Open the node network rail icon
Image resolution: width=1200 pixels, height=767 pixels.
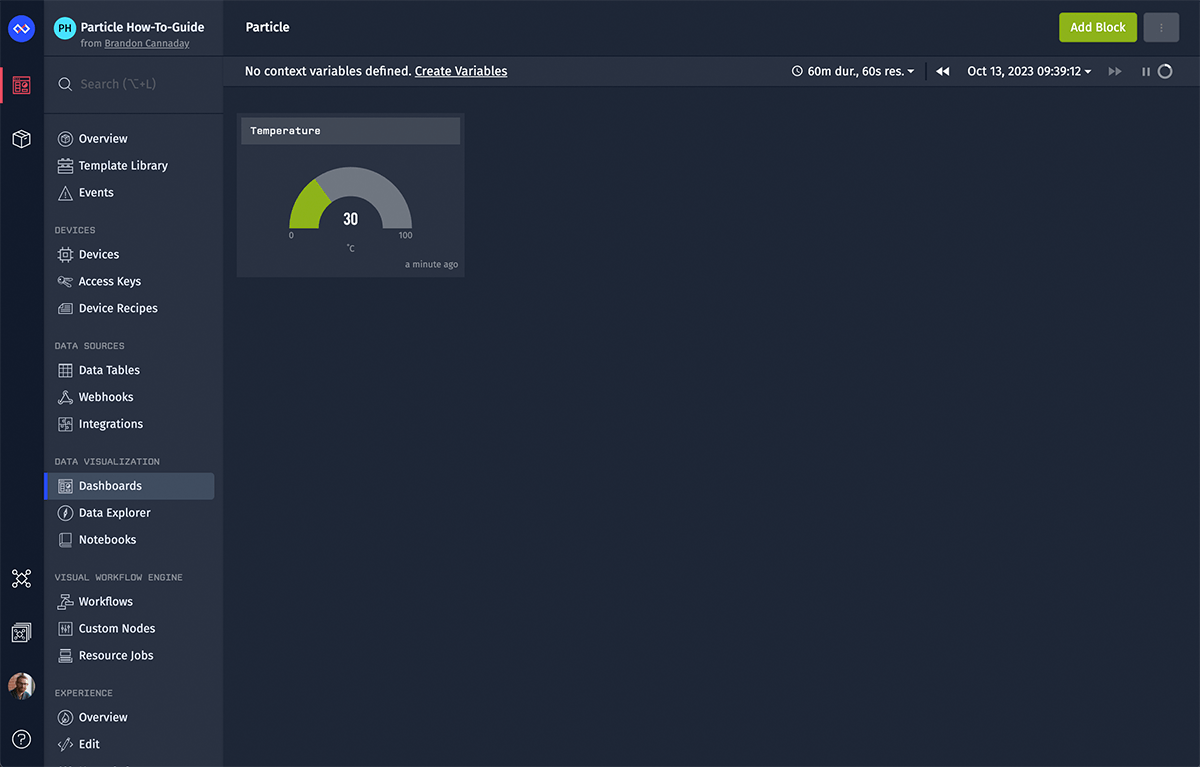pyautogui.click(x=21, y=579)
